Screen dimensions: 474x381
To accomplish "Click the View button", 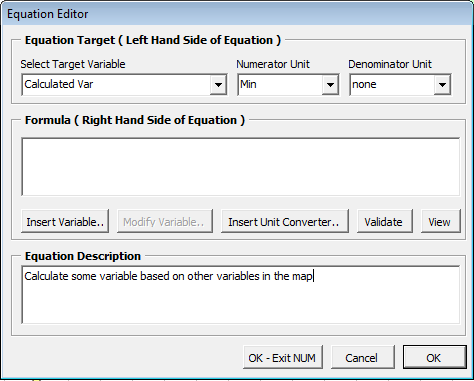I will tap(441, 221).
